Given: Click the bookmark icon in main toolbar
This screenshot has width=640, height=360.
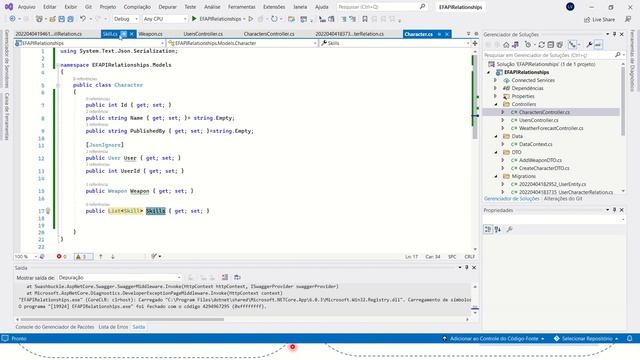Looking at the screenshot, I should point(365,19).
